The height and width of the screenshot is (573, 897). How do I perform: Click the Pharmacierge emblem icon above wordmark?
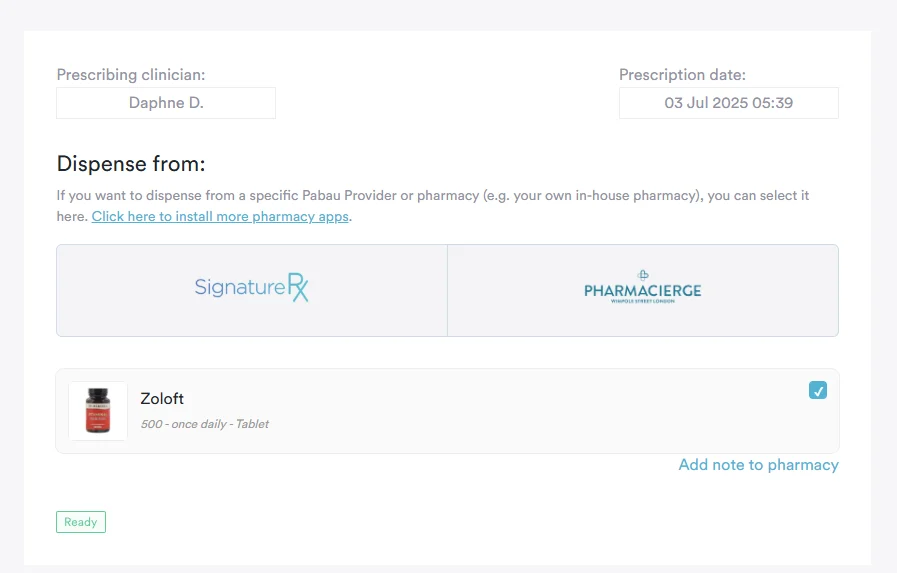point(643,274)
